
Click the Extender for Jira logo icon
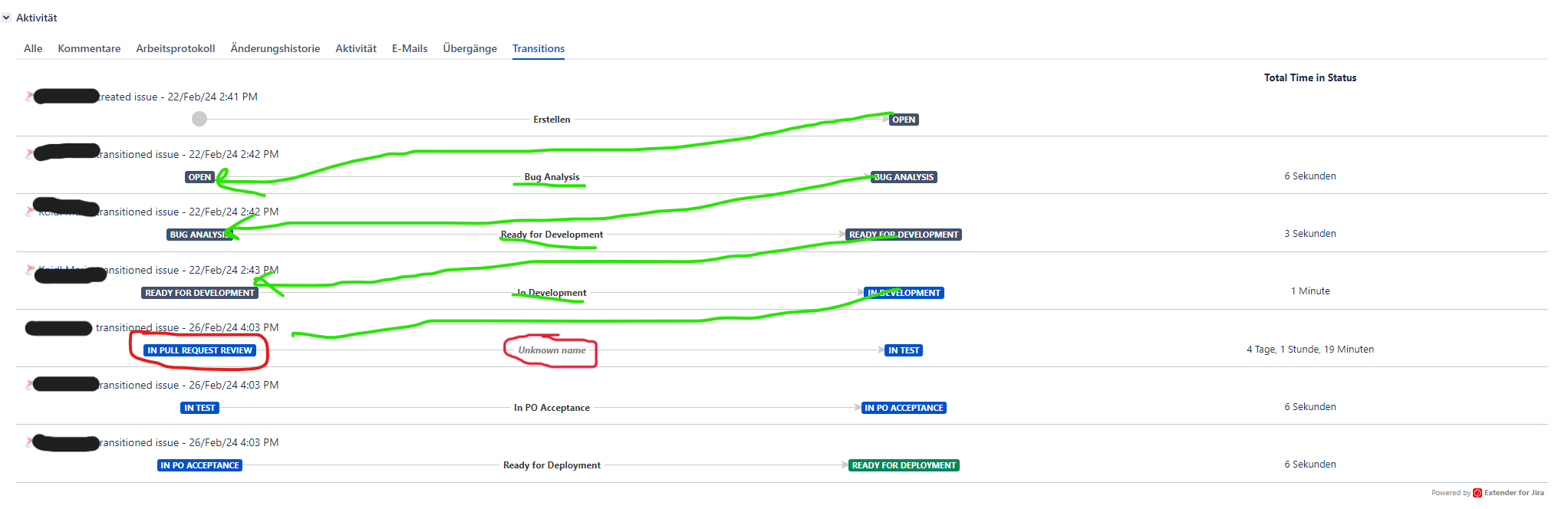(1477, 493)
